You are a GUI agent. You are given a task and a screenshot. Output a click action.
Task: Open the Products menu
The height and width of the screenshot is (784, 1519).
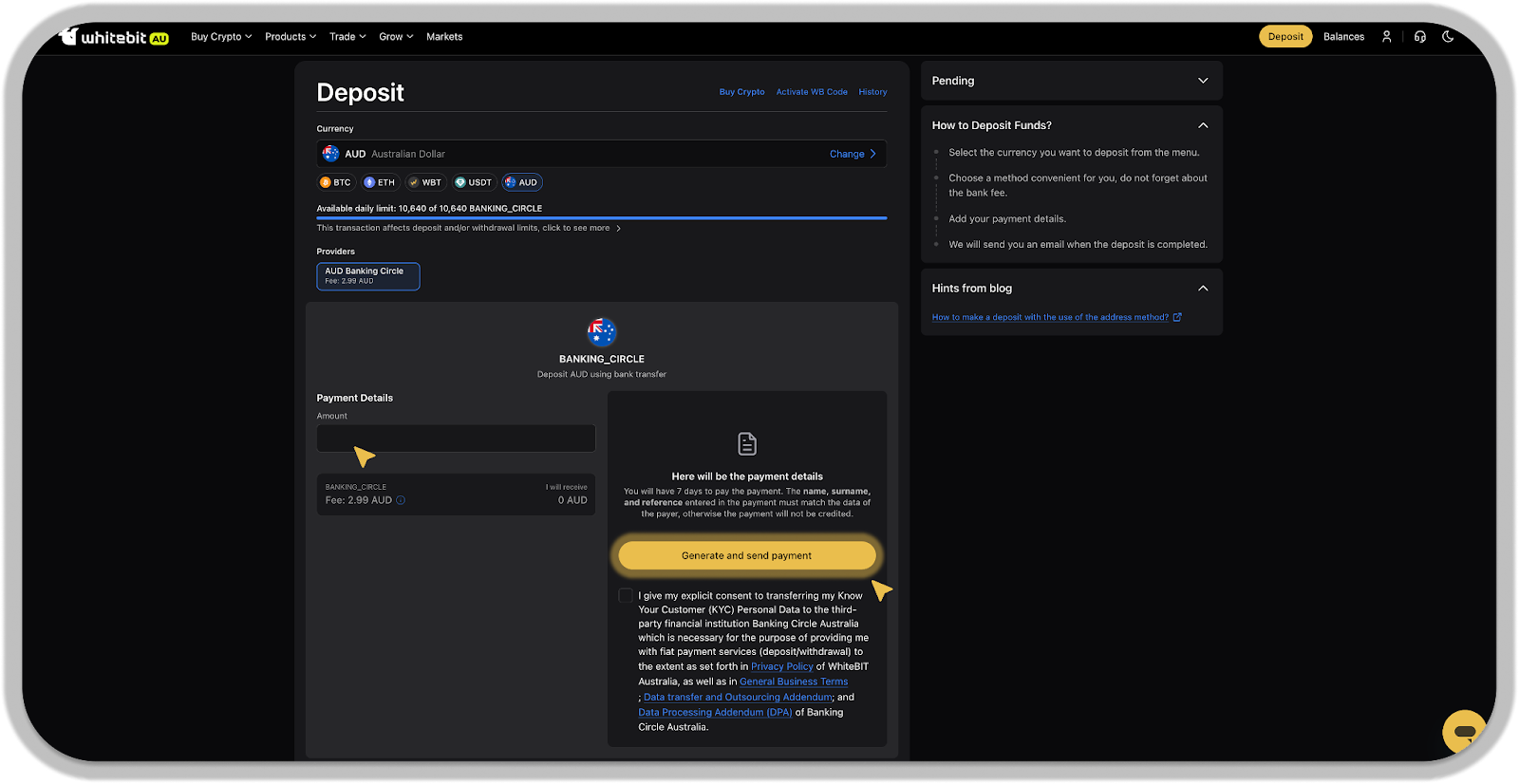tap(290, 36)
